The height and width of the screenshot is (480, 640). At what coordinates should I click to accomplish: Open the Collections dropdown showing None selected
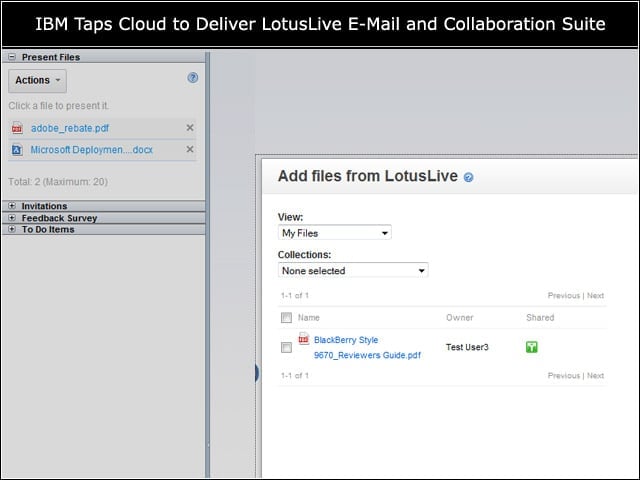(353, 270)
